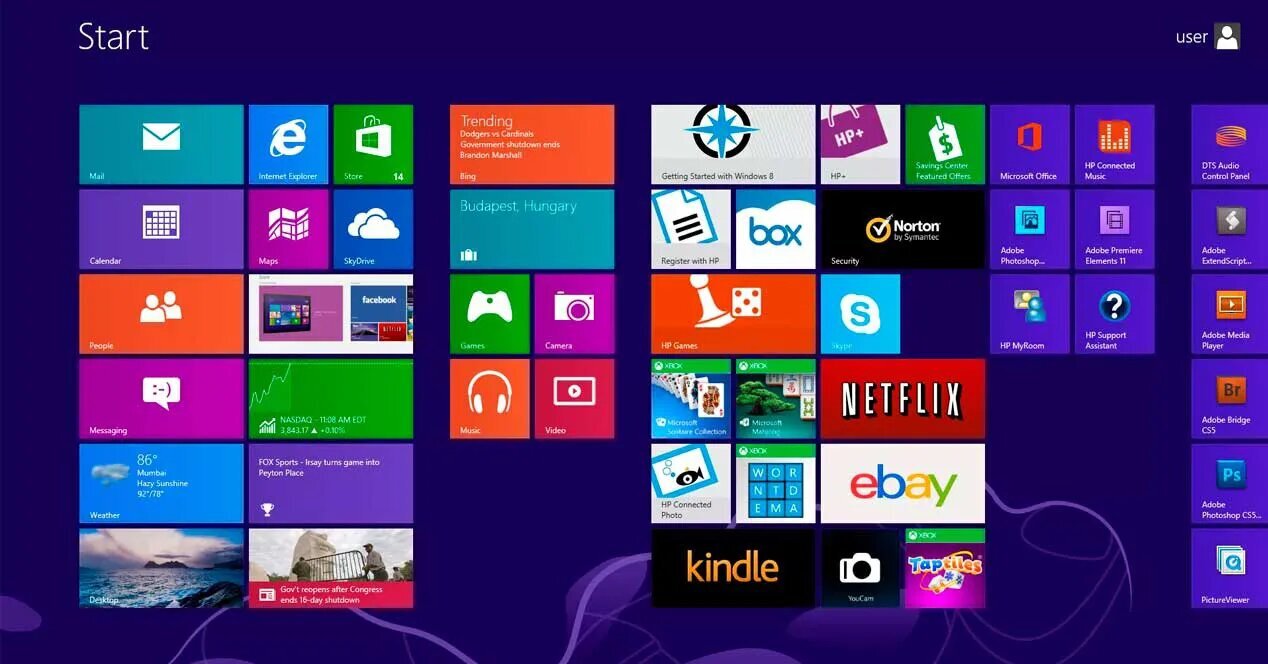The width and height of the screenshot is (1268, 664).
Task: Open the Calendar tile
Action: (161, 229)
